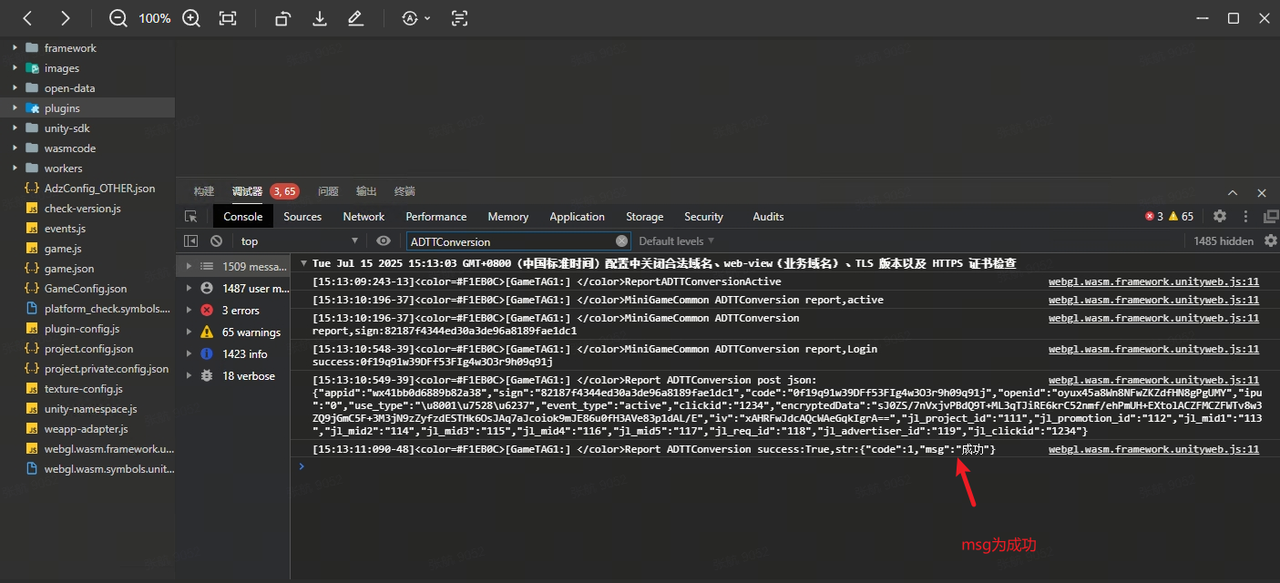
Task: Zoom in on the image
Action: point(191,18)
